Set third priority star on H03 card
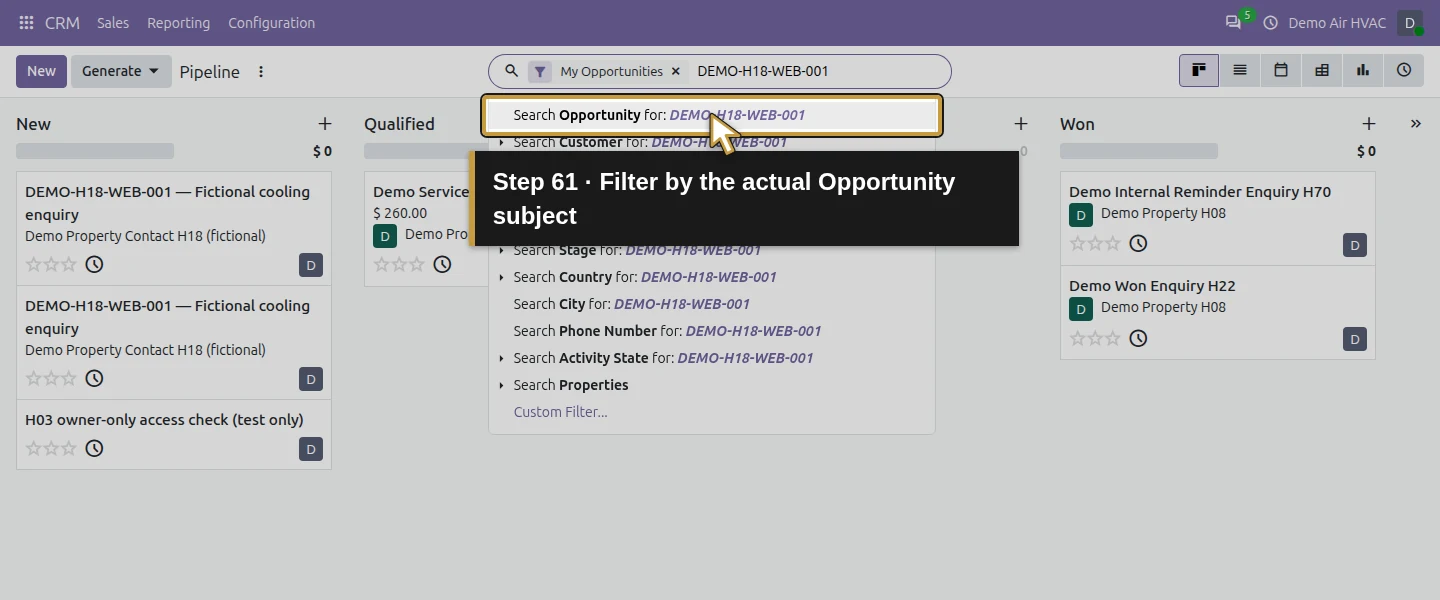The height and width of the screenshot is (600, 1440). 69,448
